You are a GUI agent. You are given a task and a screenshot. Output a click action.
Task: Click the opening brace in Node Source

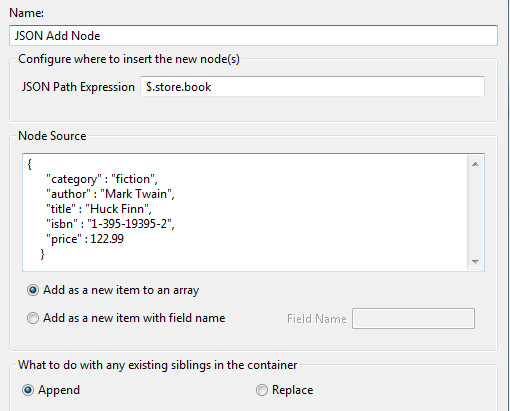(x=30, y=164)
